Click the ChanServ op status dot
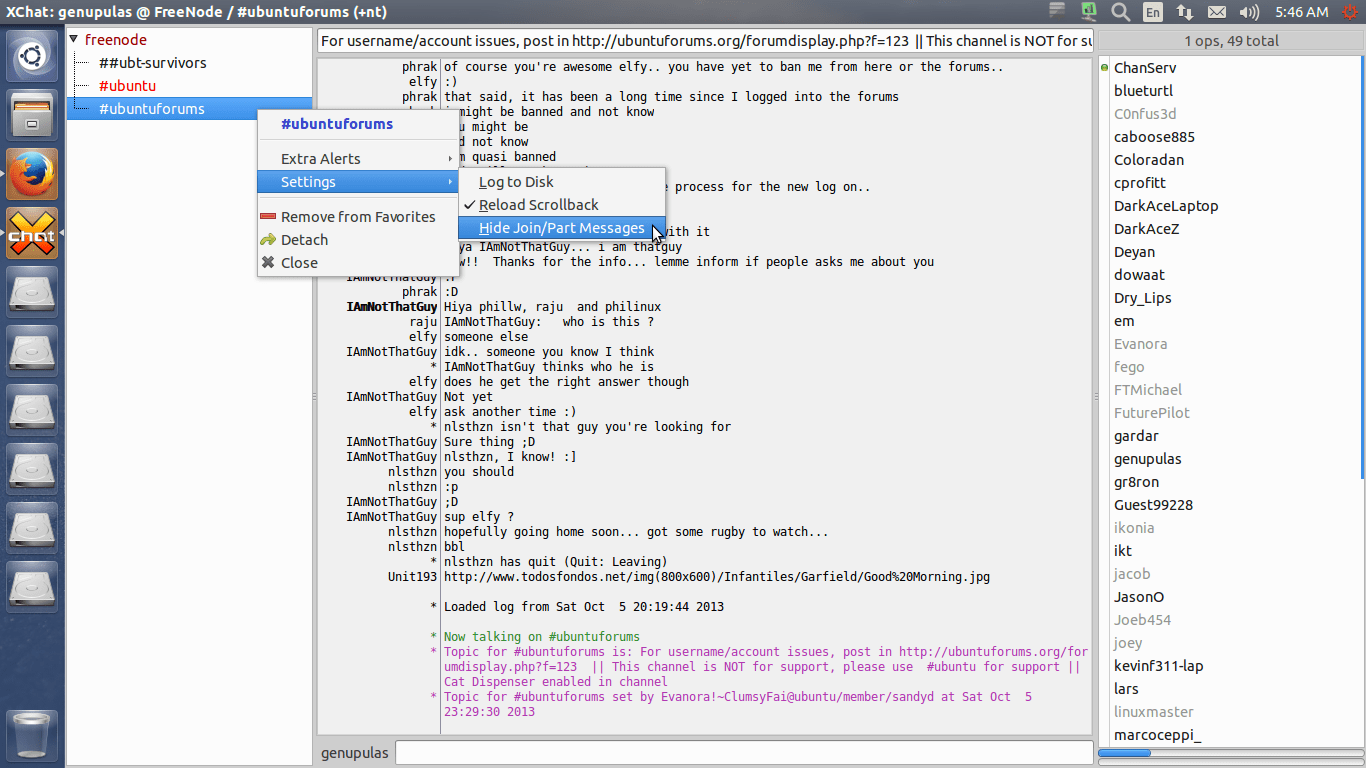 click(x=1104, y=68)
